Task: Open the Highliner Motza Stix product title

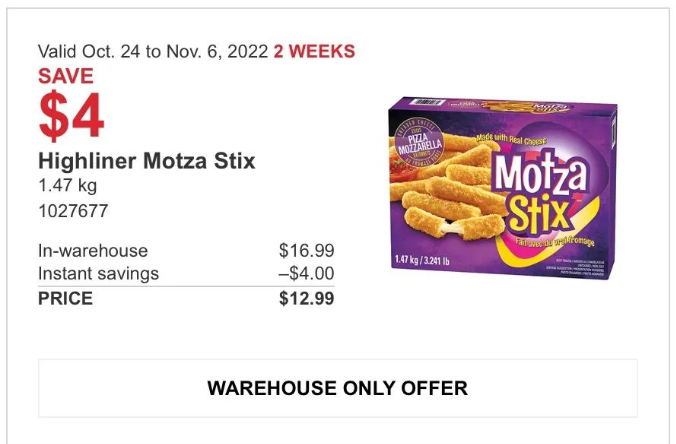Action: [x=146, y=161]
